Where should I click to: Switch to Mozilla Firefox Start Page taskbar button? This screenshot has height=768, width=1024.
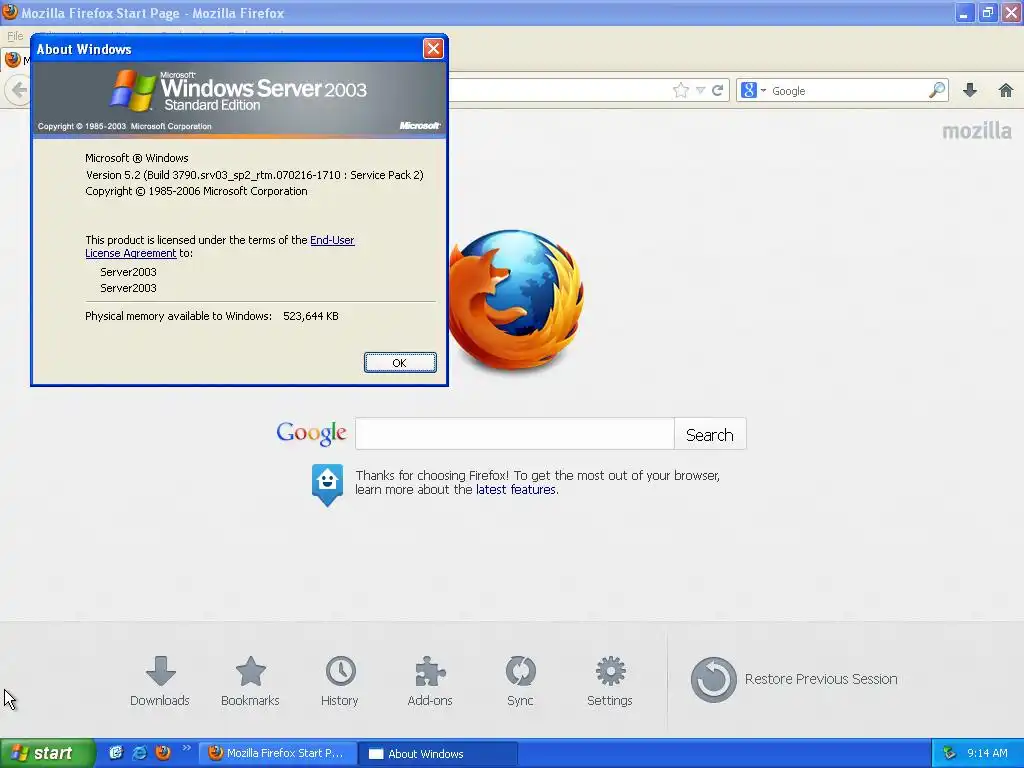[x=278, y=753]
